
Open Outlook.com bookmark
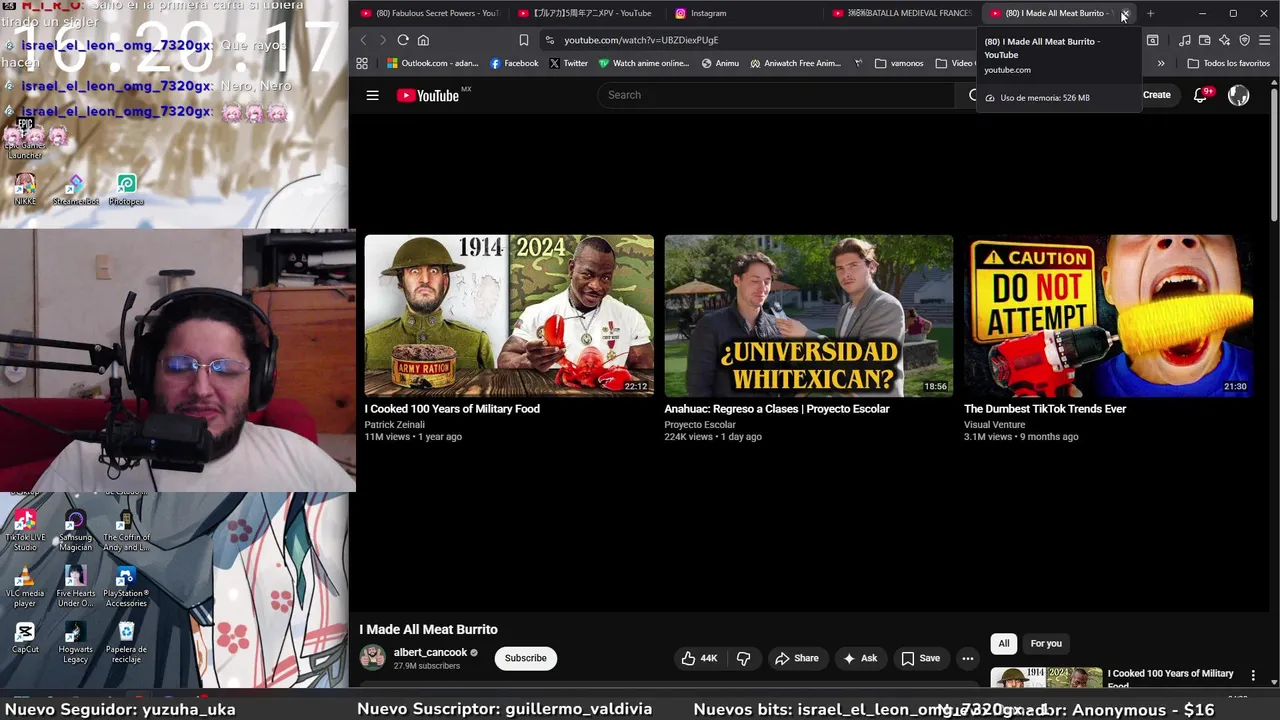click(x=433, y=63)
